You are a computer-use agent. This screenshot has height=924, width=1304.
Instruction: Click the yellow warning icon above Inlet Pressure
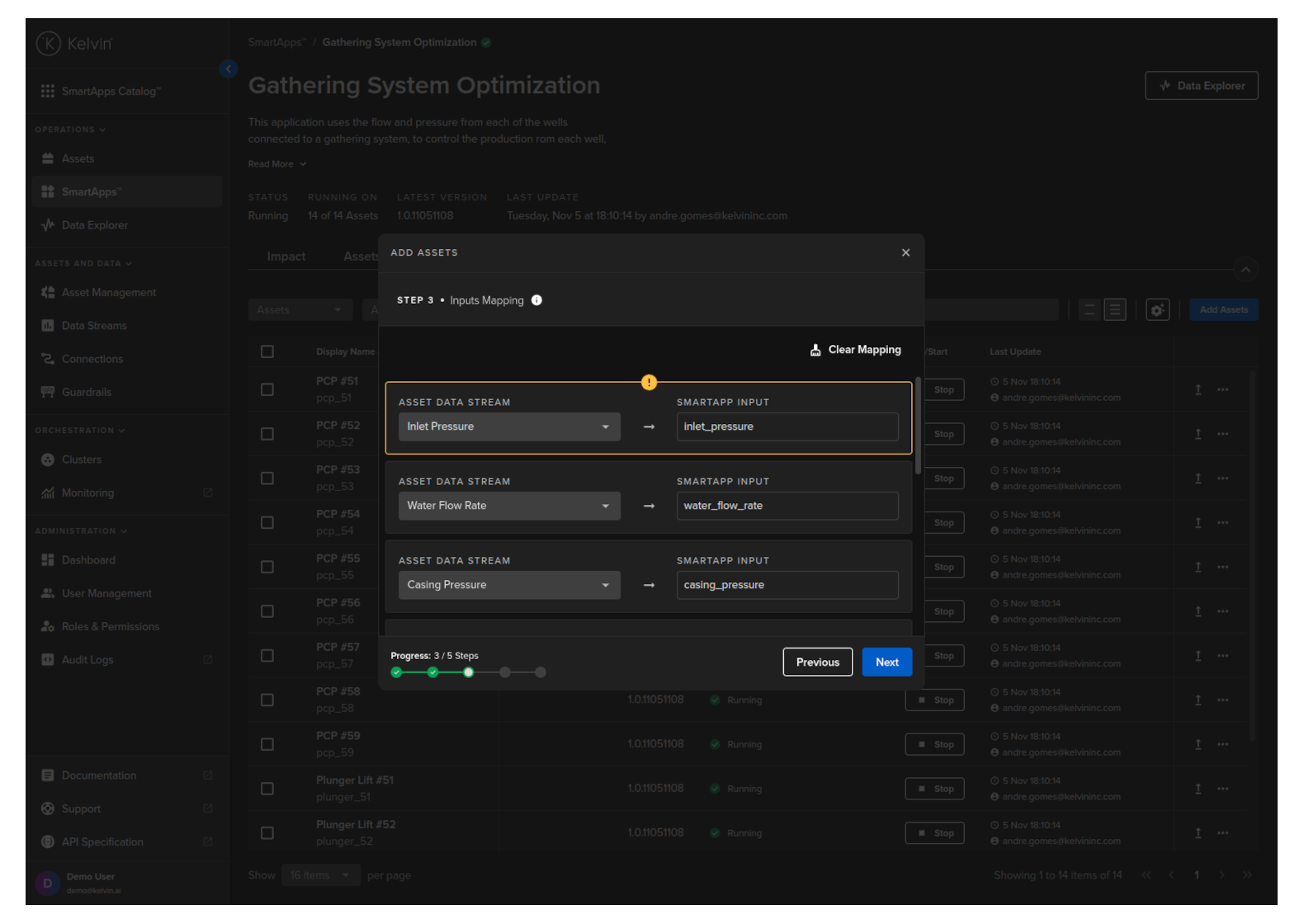tap(650, 382)
